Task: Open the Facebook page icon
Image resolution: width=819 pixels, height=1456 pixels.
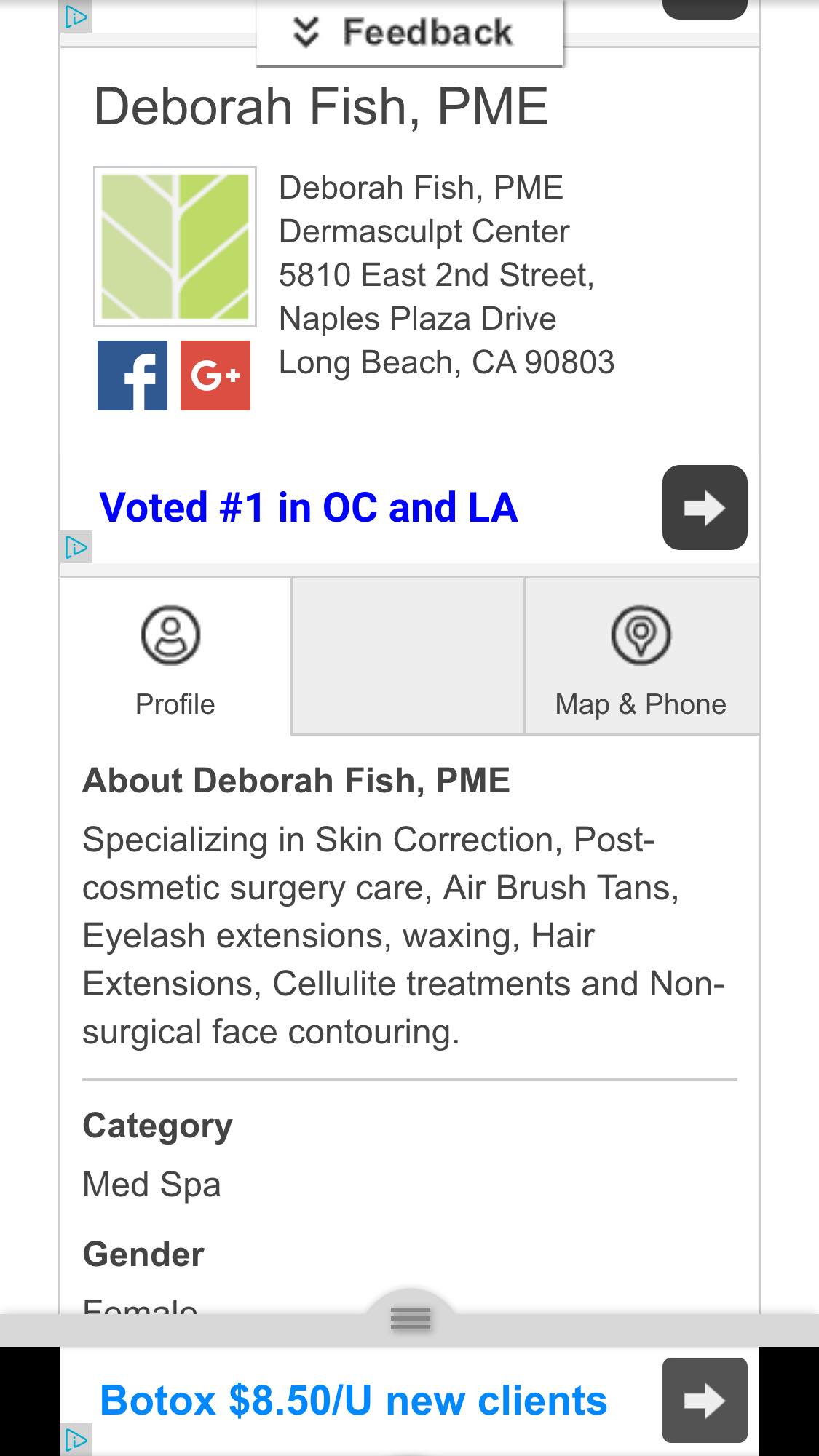Action: pos(132,375)
